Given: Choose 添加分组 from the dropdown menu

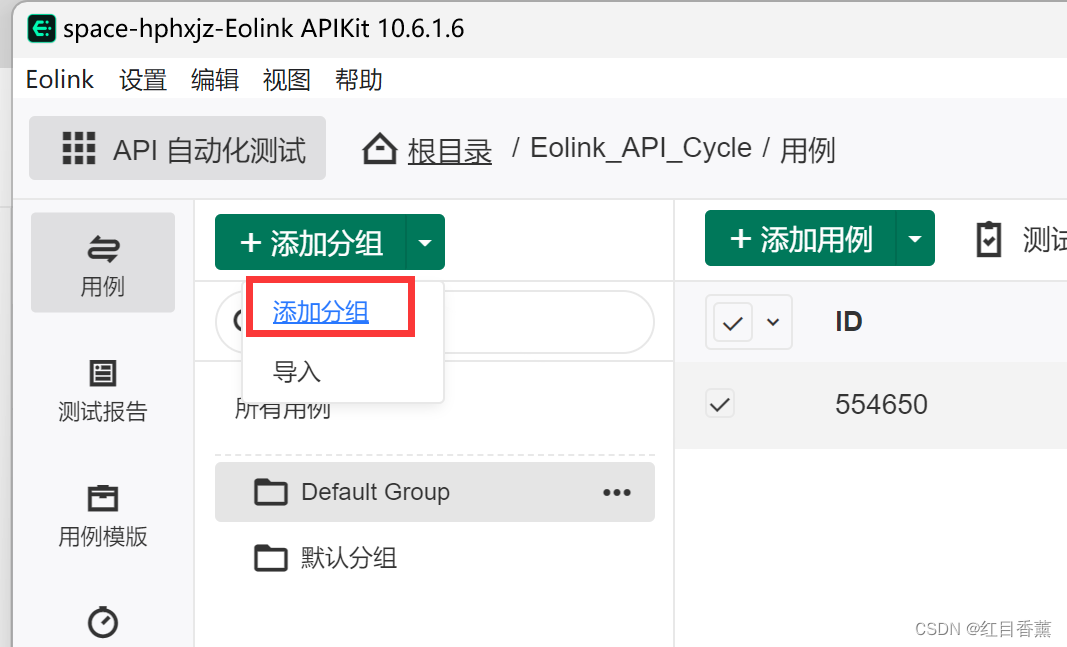Looking at the screenshot, I should pyautogui.click(x=321, y=312).
